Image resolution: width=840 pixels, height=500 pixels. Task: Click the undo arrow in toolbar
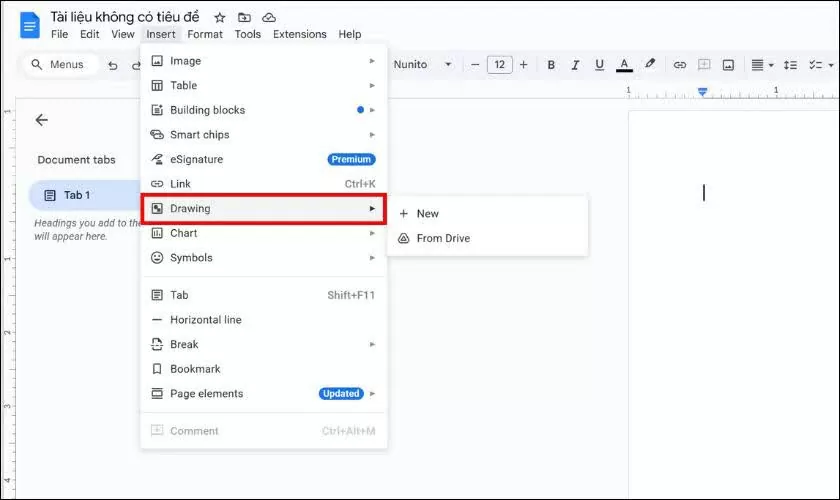coord(112,65)
